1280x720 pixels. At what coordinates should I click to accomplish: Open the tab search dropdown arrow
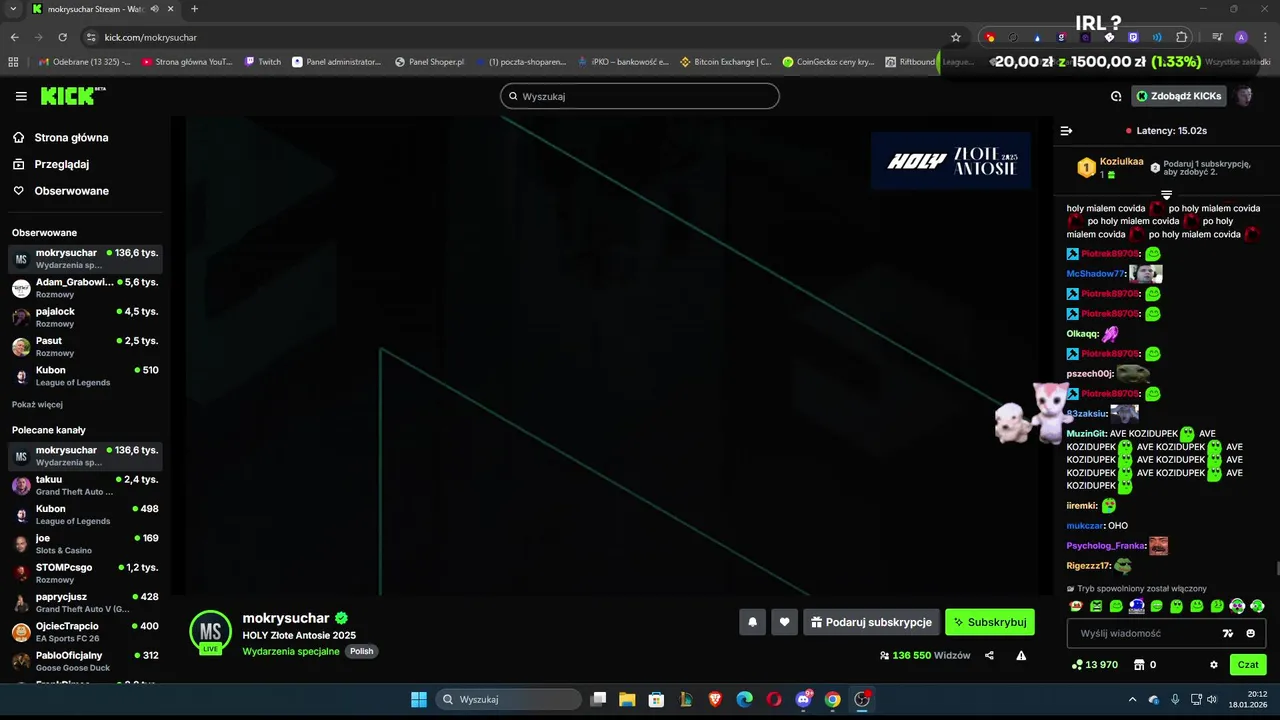[13, 9]
